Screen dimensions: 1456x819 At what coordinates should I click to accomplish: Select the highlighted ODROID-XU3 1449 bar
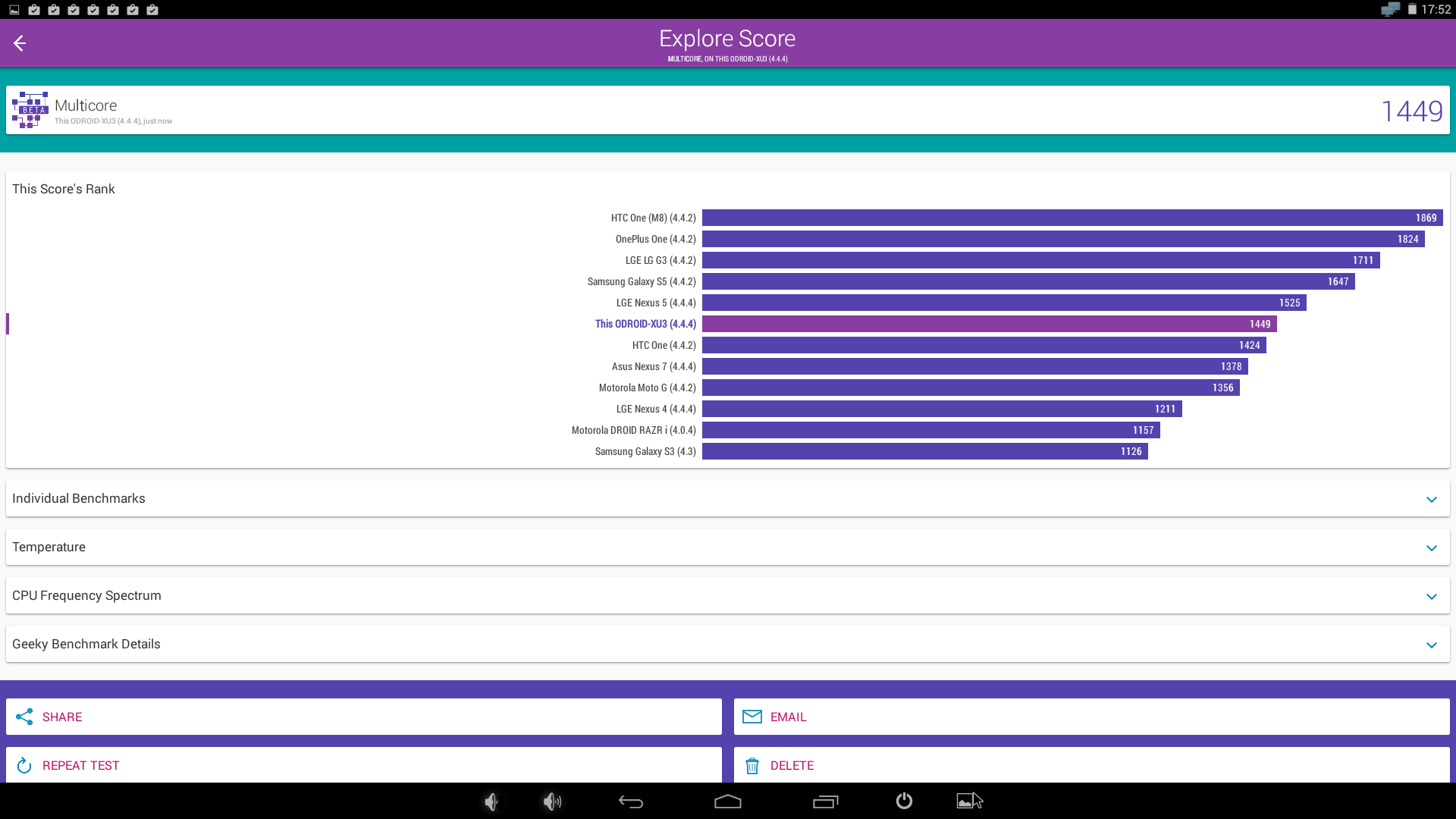(990, 324)
